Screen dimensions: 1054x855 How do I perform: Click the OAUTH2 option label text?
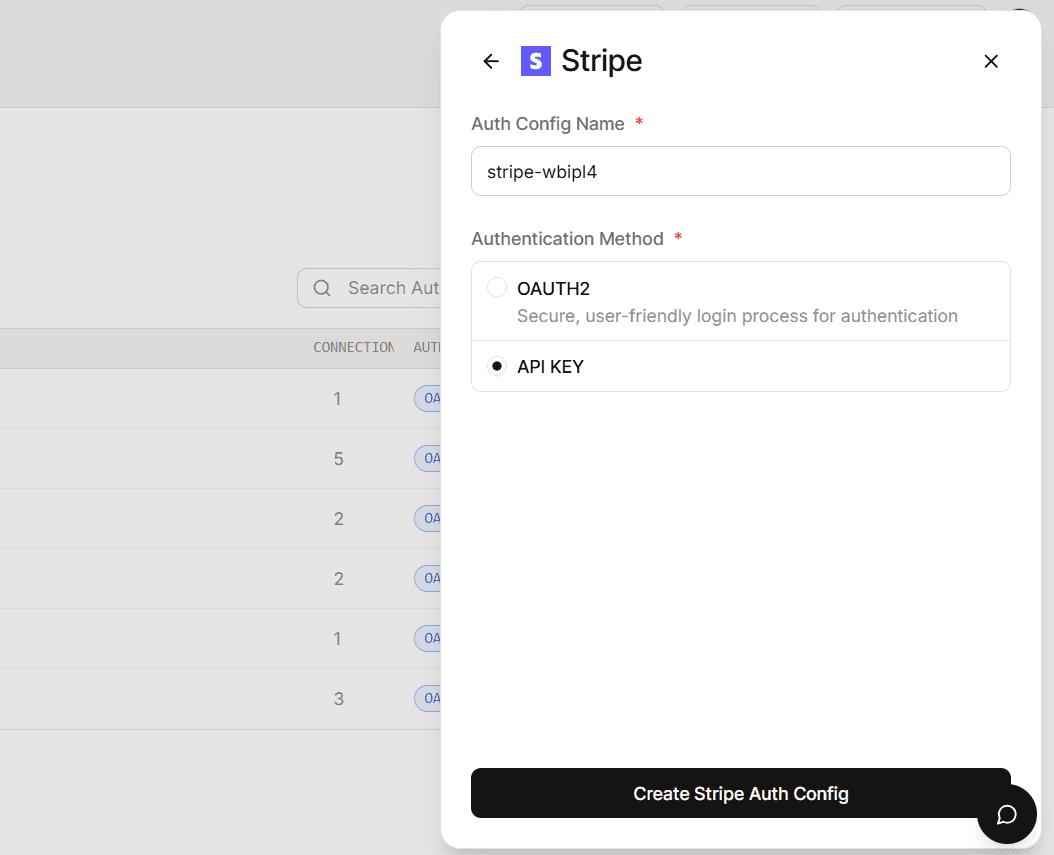pyautogui.click(x=553, y=288)
